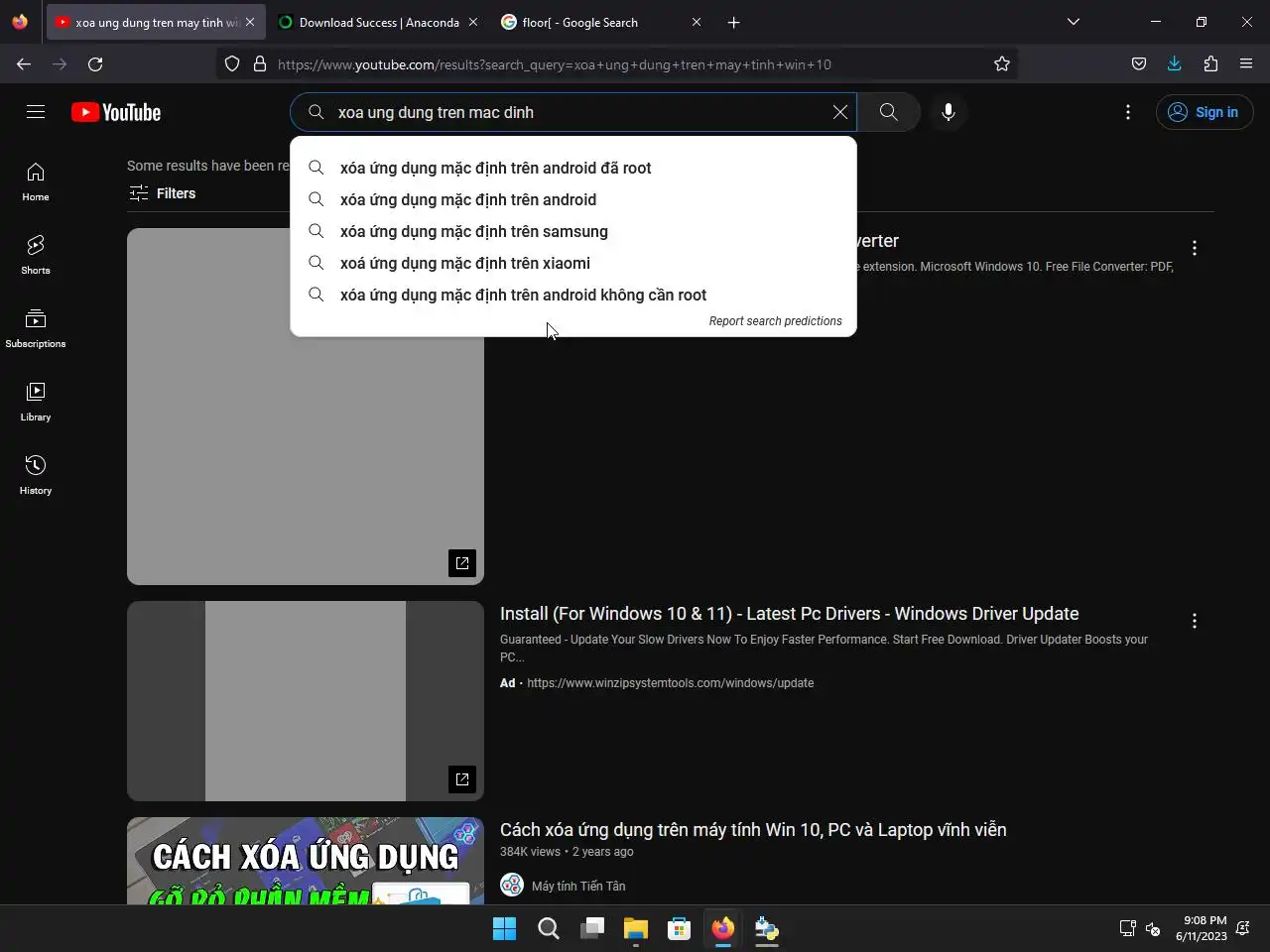
Task: Choose suggestion ending with 'trên xiaomi'
Action: 573,263
